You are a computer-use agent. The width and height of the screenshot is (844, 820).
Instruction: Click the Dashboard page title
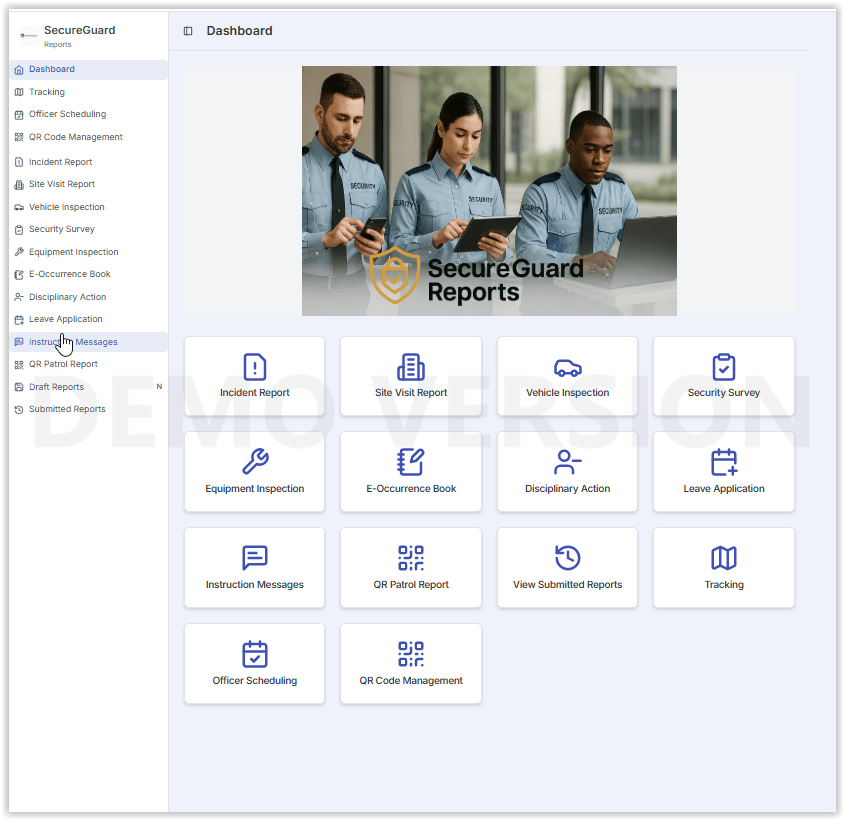(240, 31)
